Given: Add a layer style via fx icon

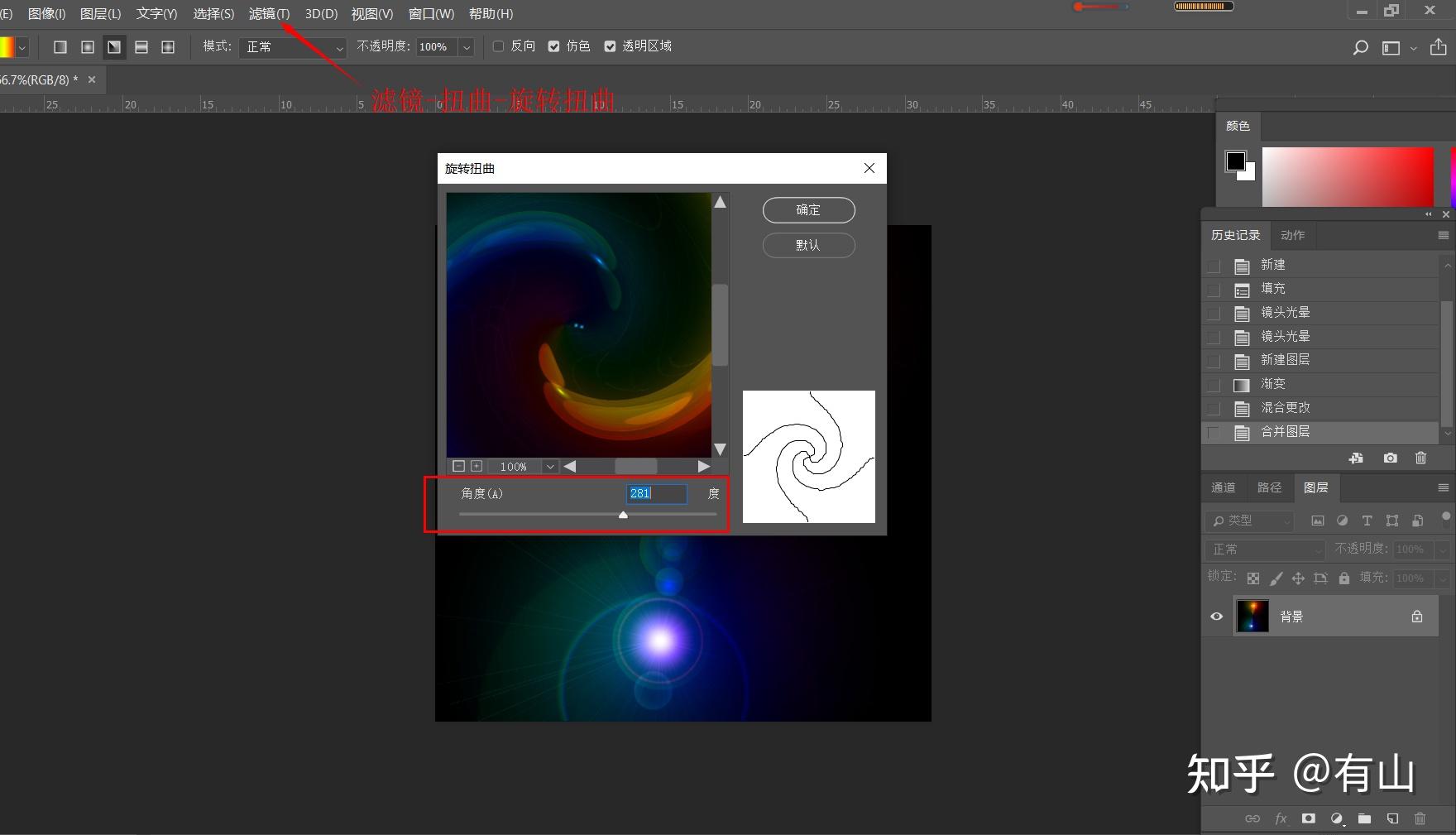Looking at the screenshot, I should click(x=1281, y=818).
